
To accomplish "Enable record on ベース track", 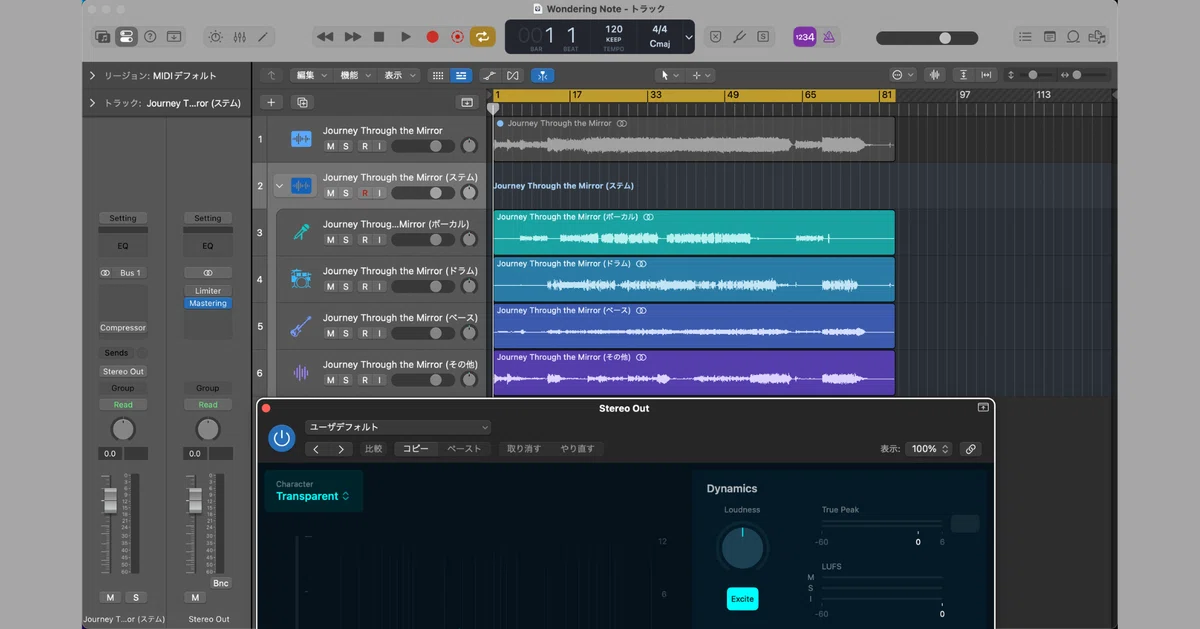I will [x=365, y=333].
